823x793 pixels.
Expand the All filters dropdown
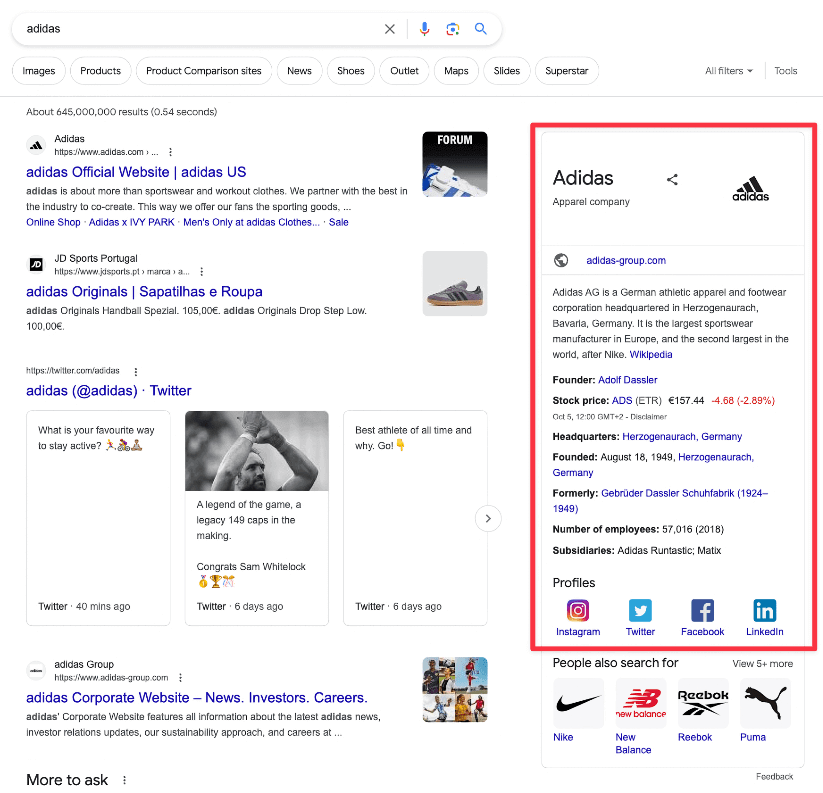(x=729, y=71)
